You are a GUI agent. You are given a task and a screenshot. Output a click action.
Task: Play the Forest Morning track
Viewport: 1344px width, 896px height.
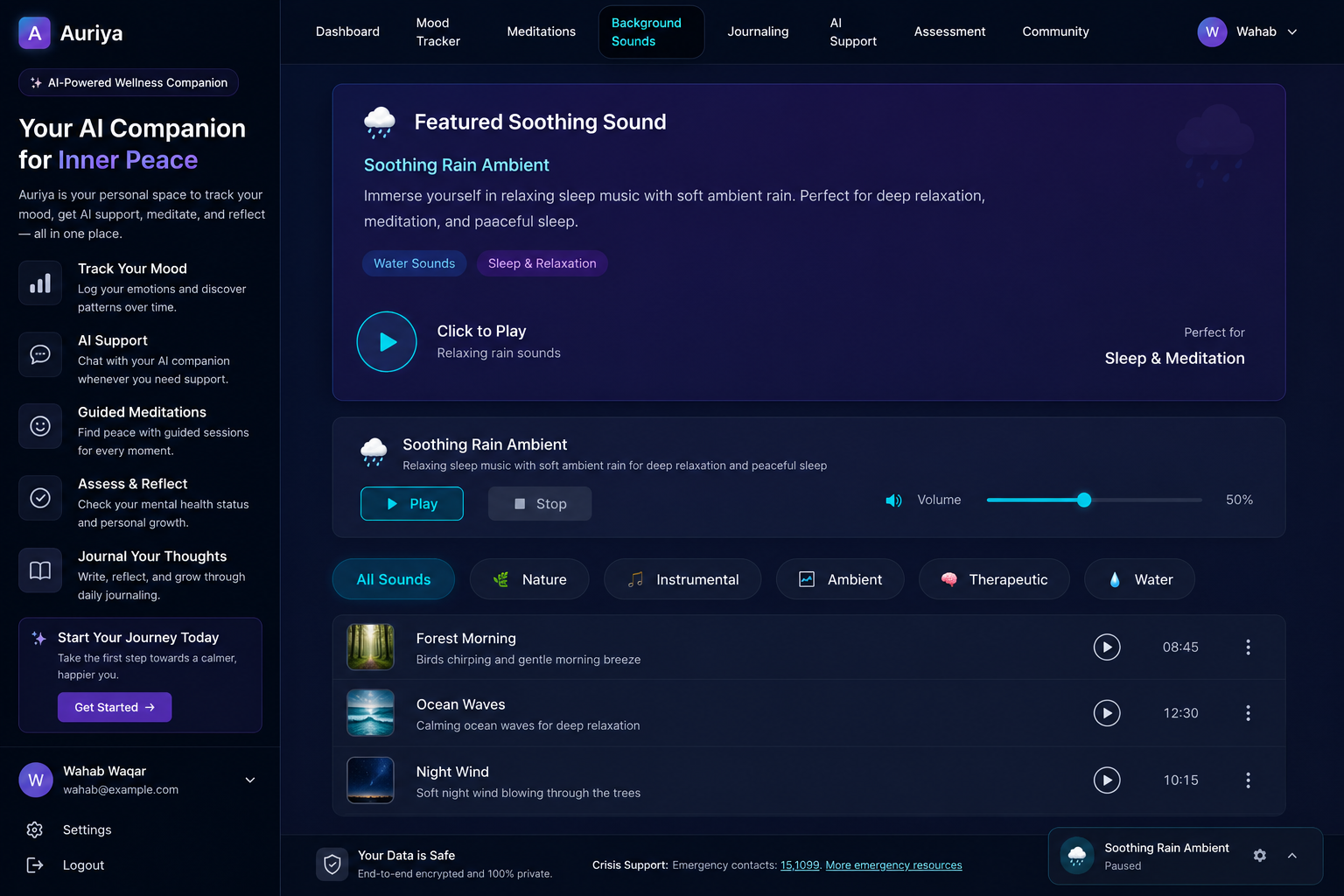pyautogui.click(x=1107, y=647)
